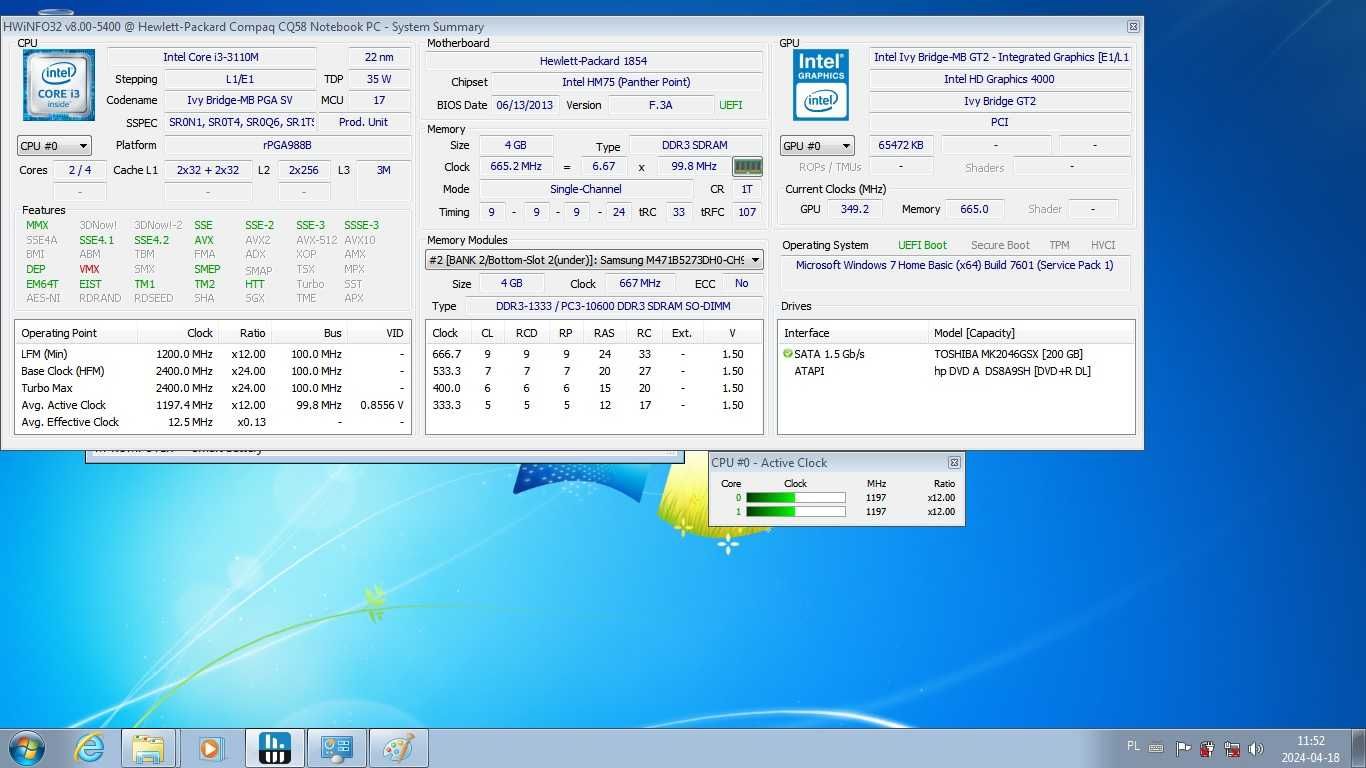Click the 665.2 MHz memory clock

516,167
